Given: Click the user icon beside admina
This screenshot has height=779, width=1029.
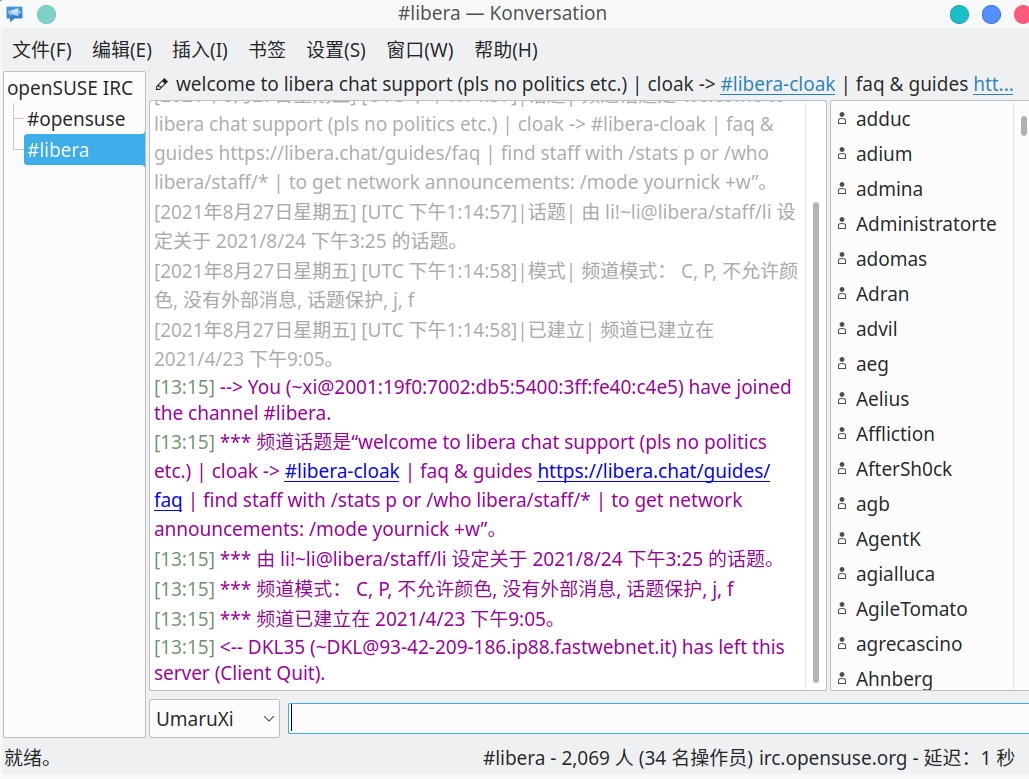Looking at the screenshot, I should point(842,189).
